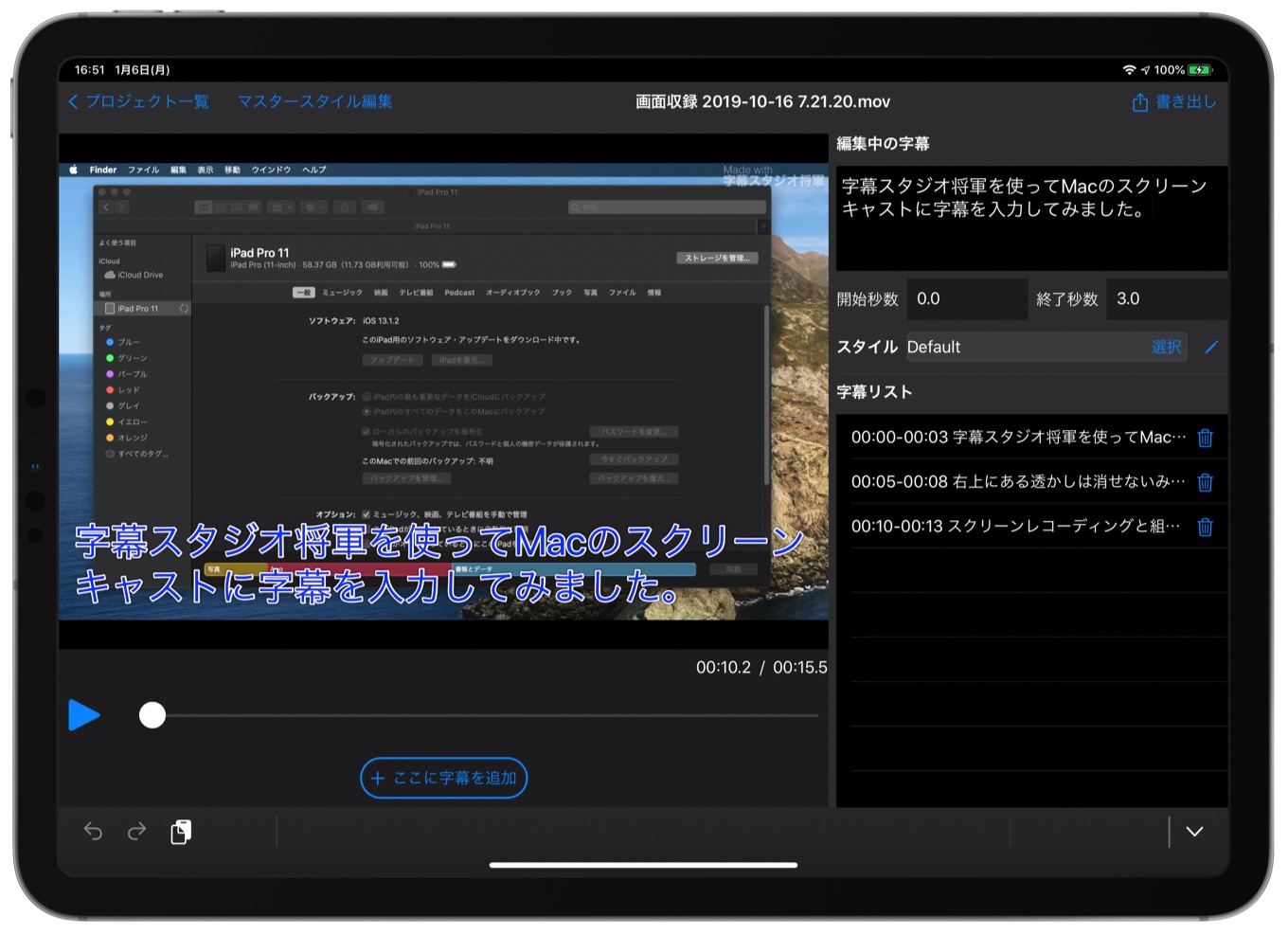
Task: Tap 選択 to choose a style
Action: pyautogui.click(x=1166, y=347)
